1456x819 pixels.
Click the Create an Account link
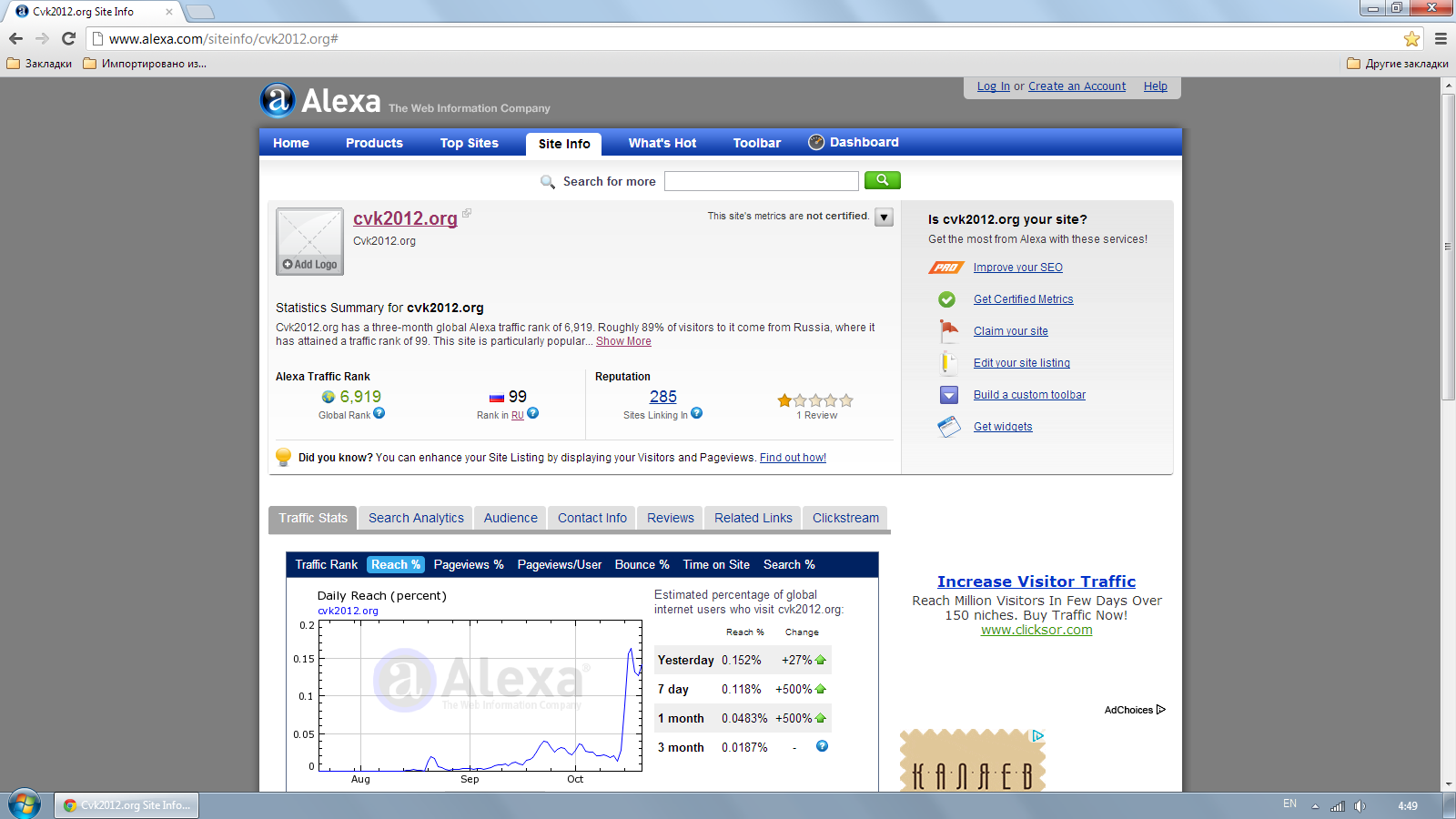[1077, 86]
